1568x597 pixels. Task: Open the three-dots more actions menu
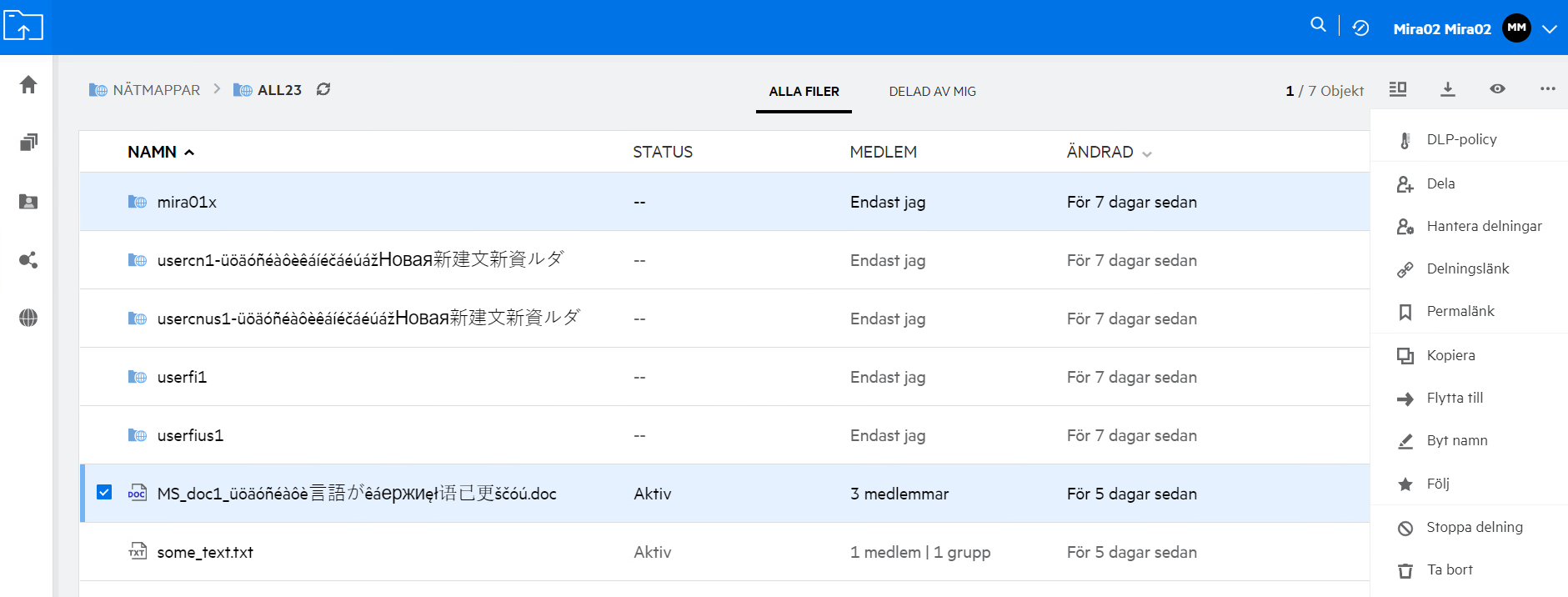(1547, 89)
